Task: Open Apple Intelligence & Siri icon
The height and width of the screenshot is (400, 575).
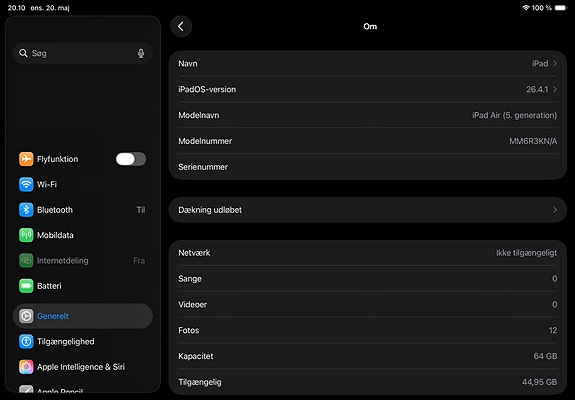Action: point(26,367)
